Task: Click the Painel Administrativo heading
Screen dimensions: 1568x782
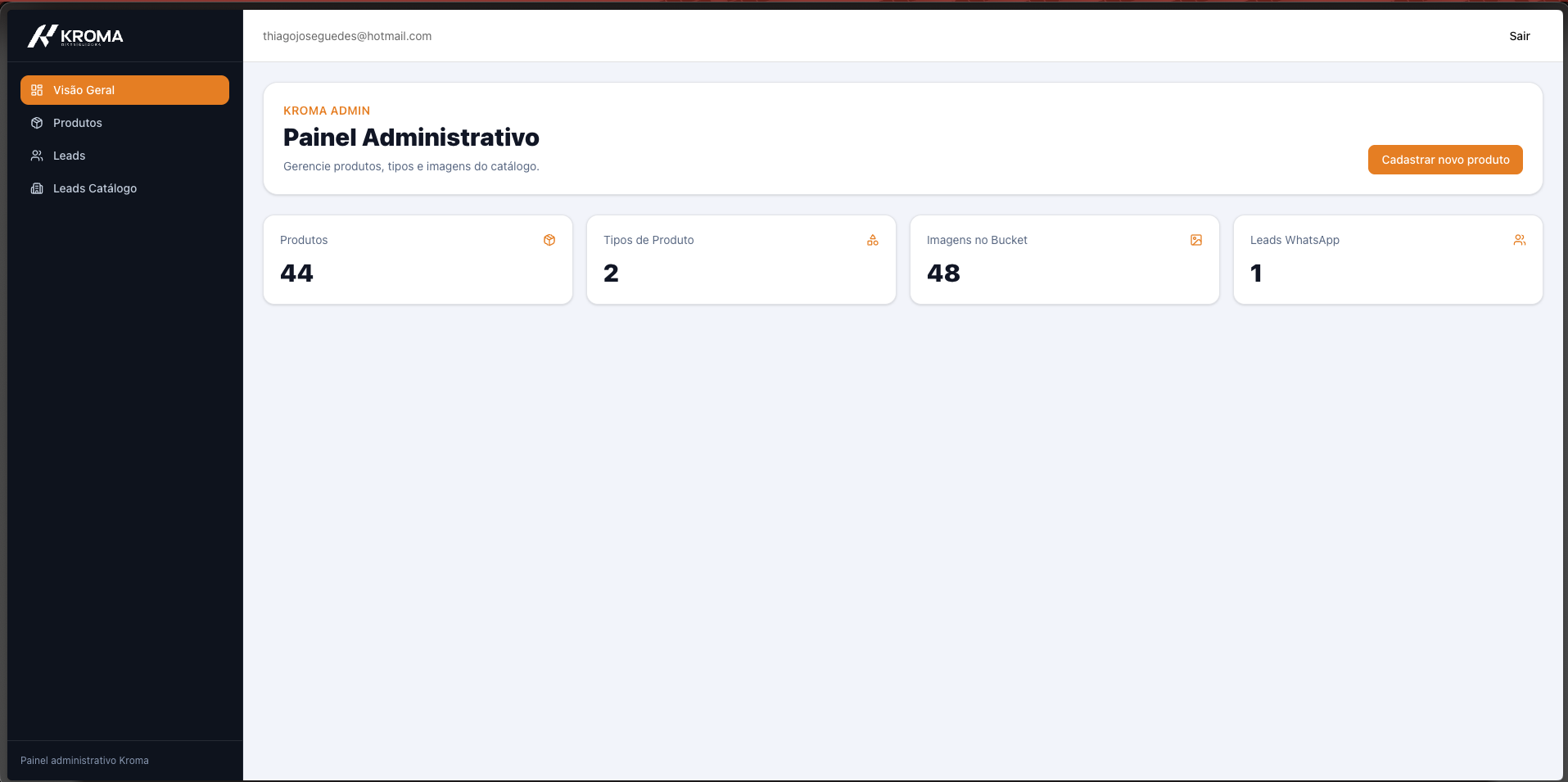Action: pos(411,138)
